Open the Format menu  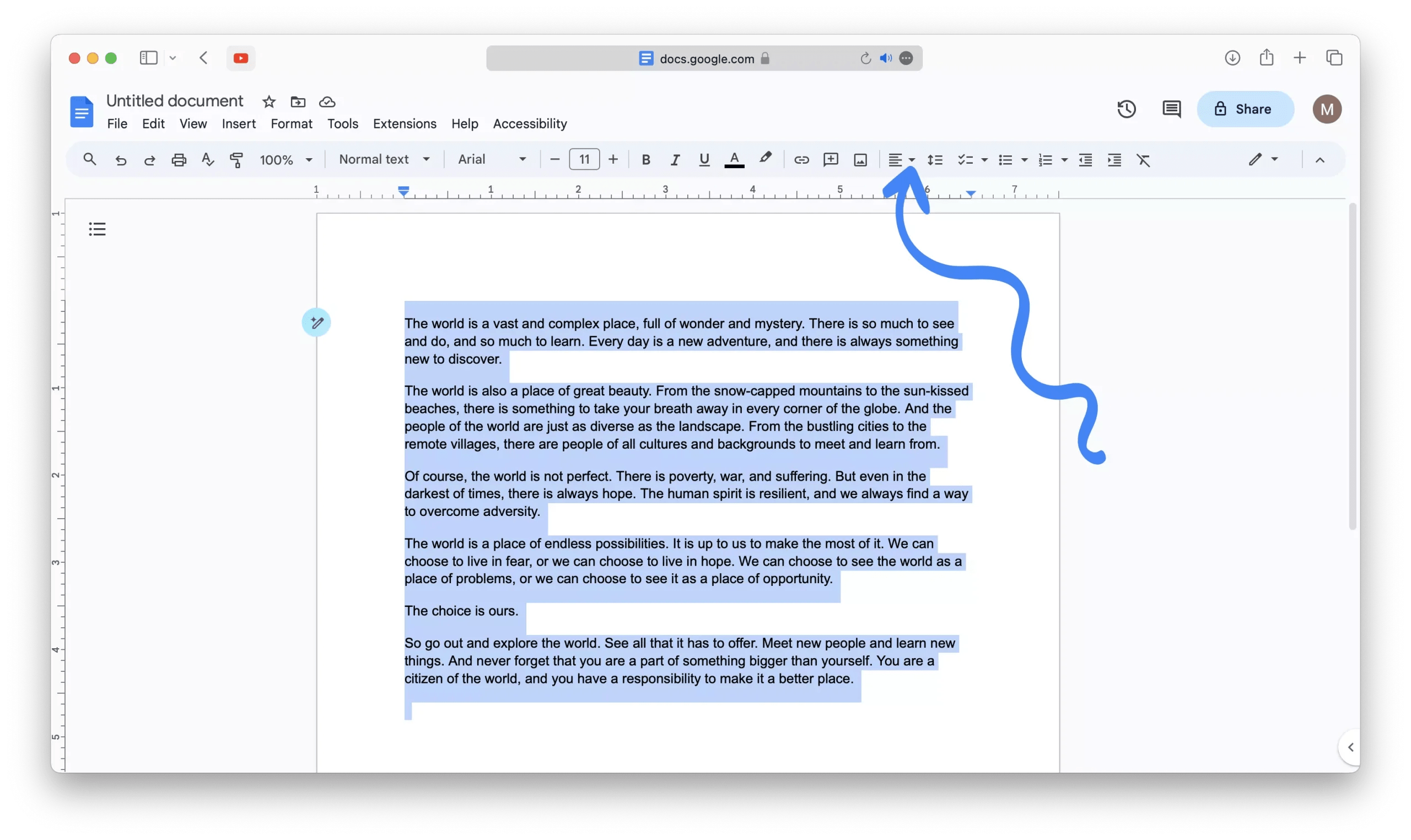(x=291, y=123)
